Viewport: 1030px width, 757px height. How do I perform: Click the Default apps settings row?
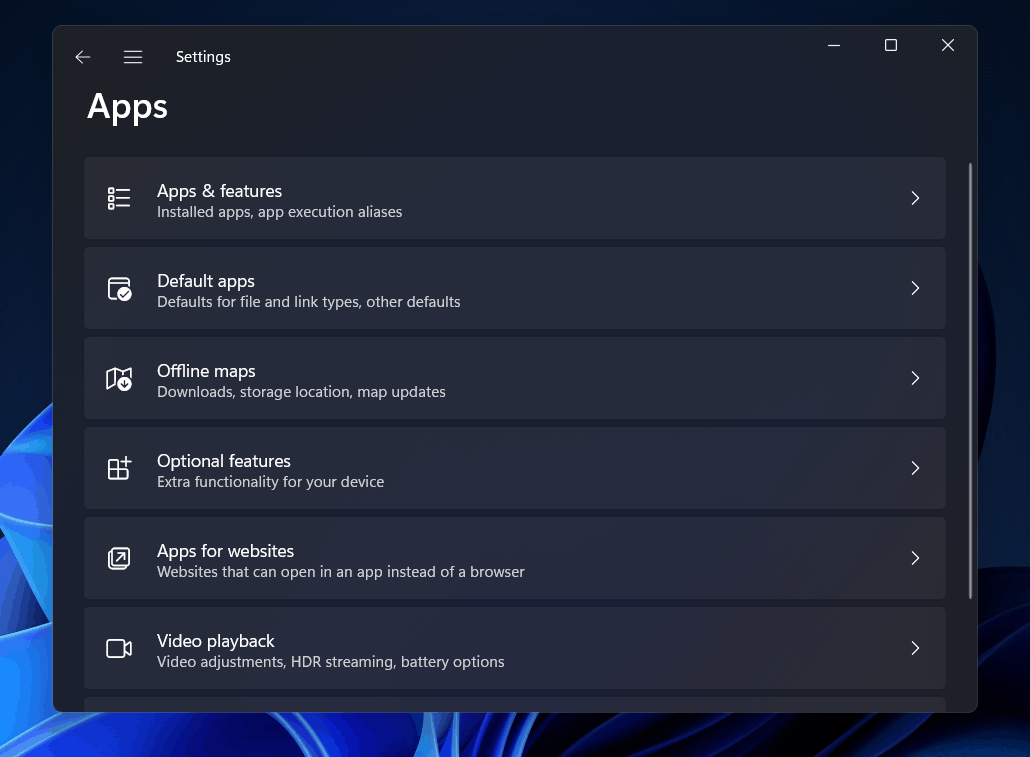coord(515,288)
